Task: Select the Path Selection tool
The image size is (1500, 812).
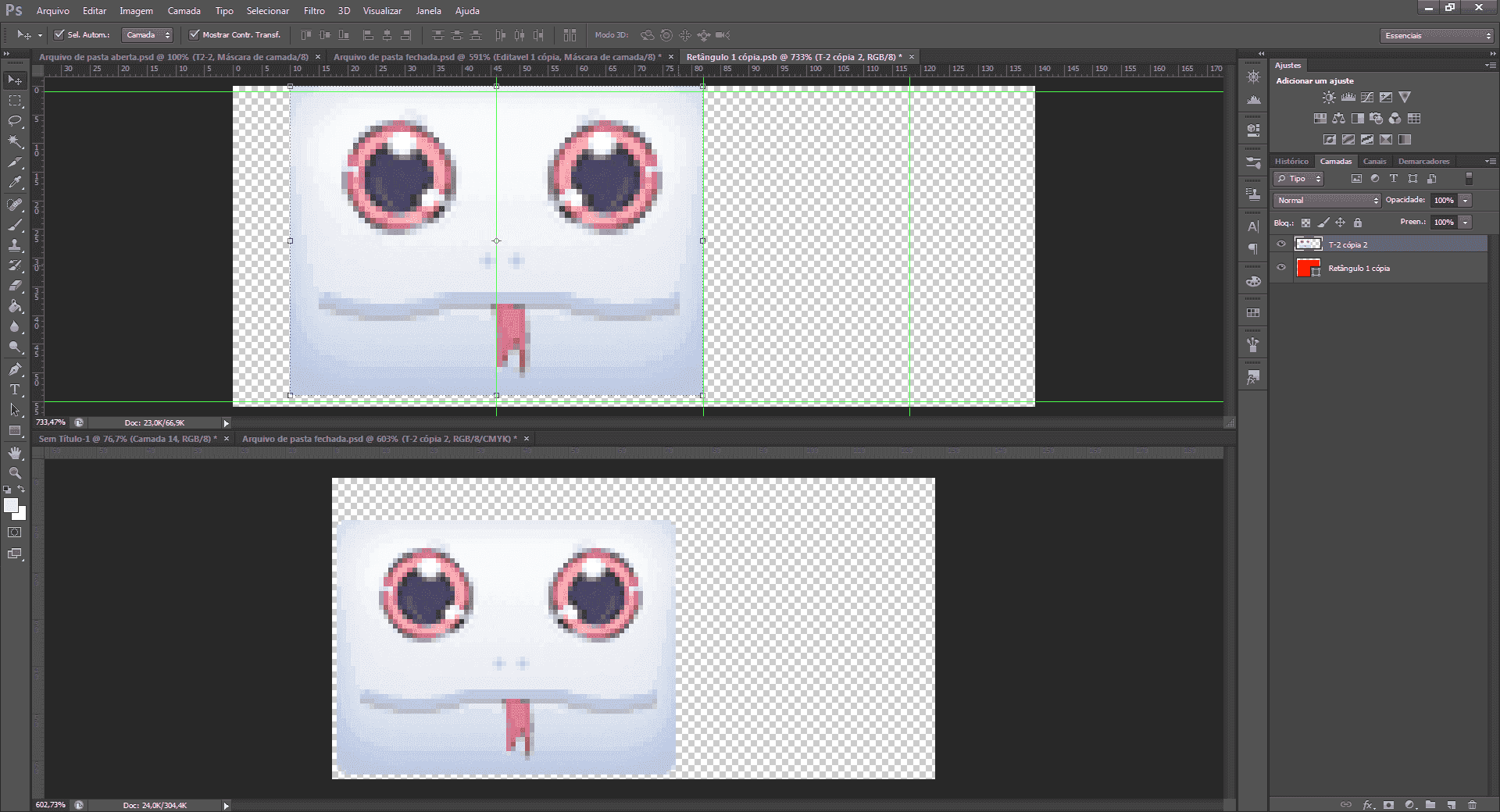Action: tap(15, 410)
